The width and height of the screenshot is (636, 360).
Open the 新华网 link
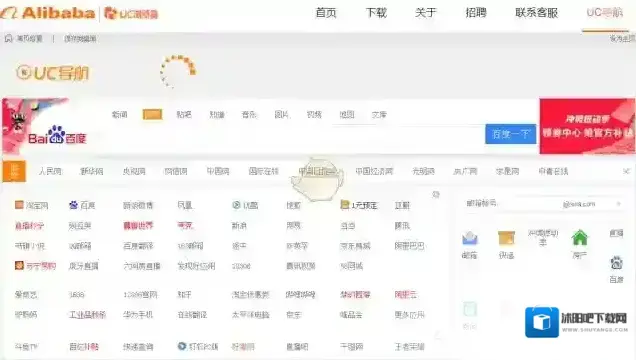point(92,171)
